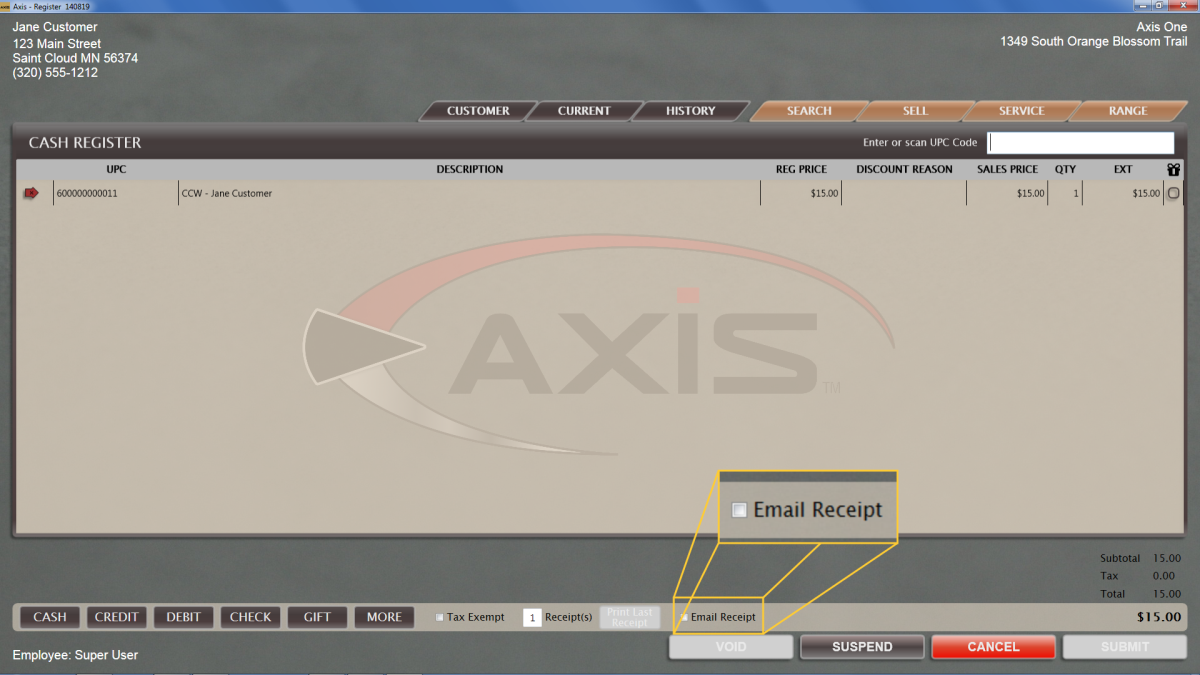Check the Email Receipt box beside Print Last Receipt
Image resolution: width=1200 pixels, height=675 pixels.
click(x=684, y=617)
